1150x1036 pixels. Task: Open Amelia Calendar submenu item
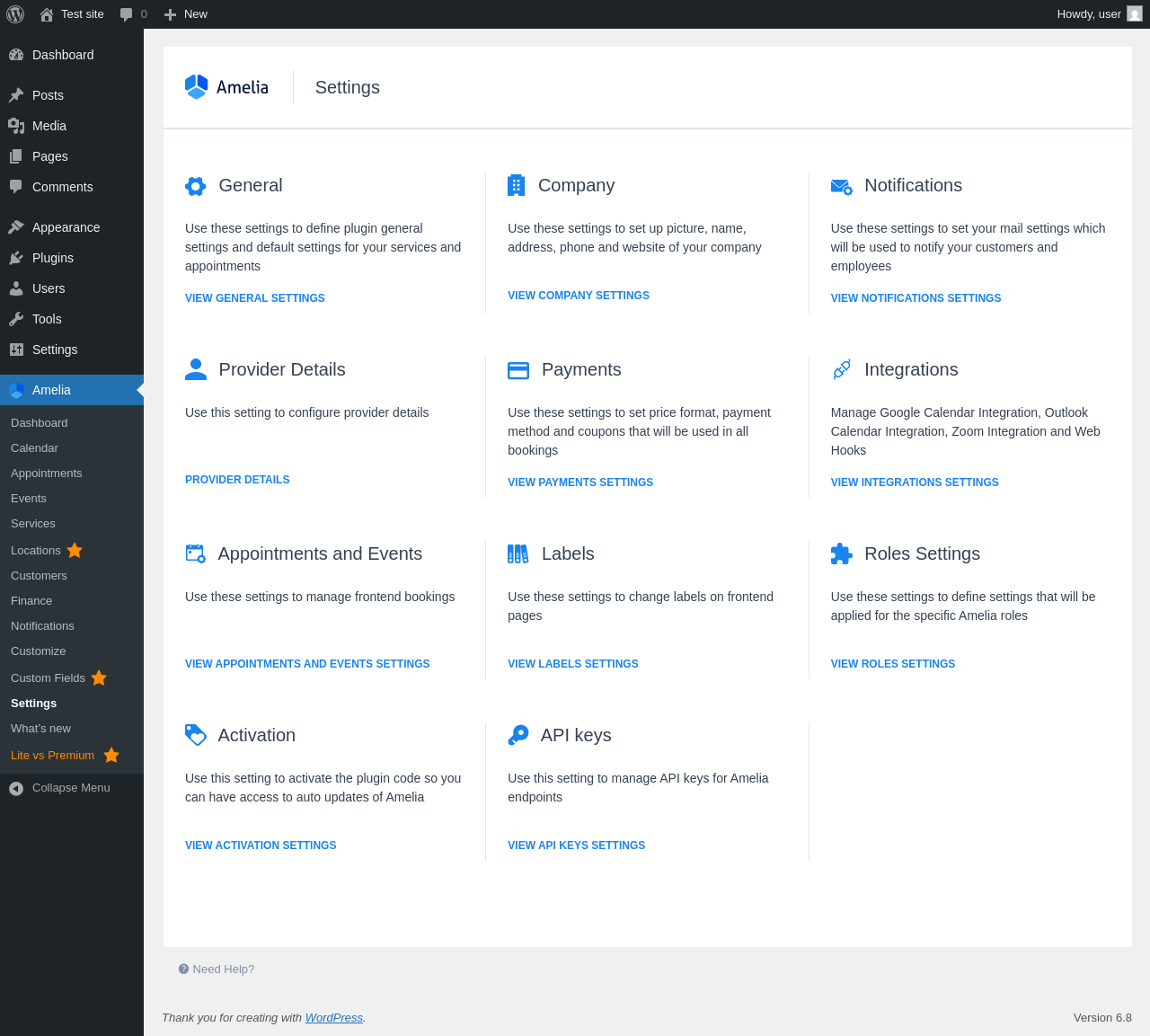click(72, 447)
